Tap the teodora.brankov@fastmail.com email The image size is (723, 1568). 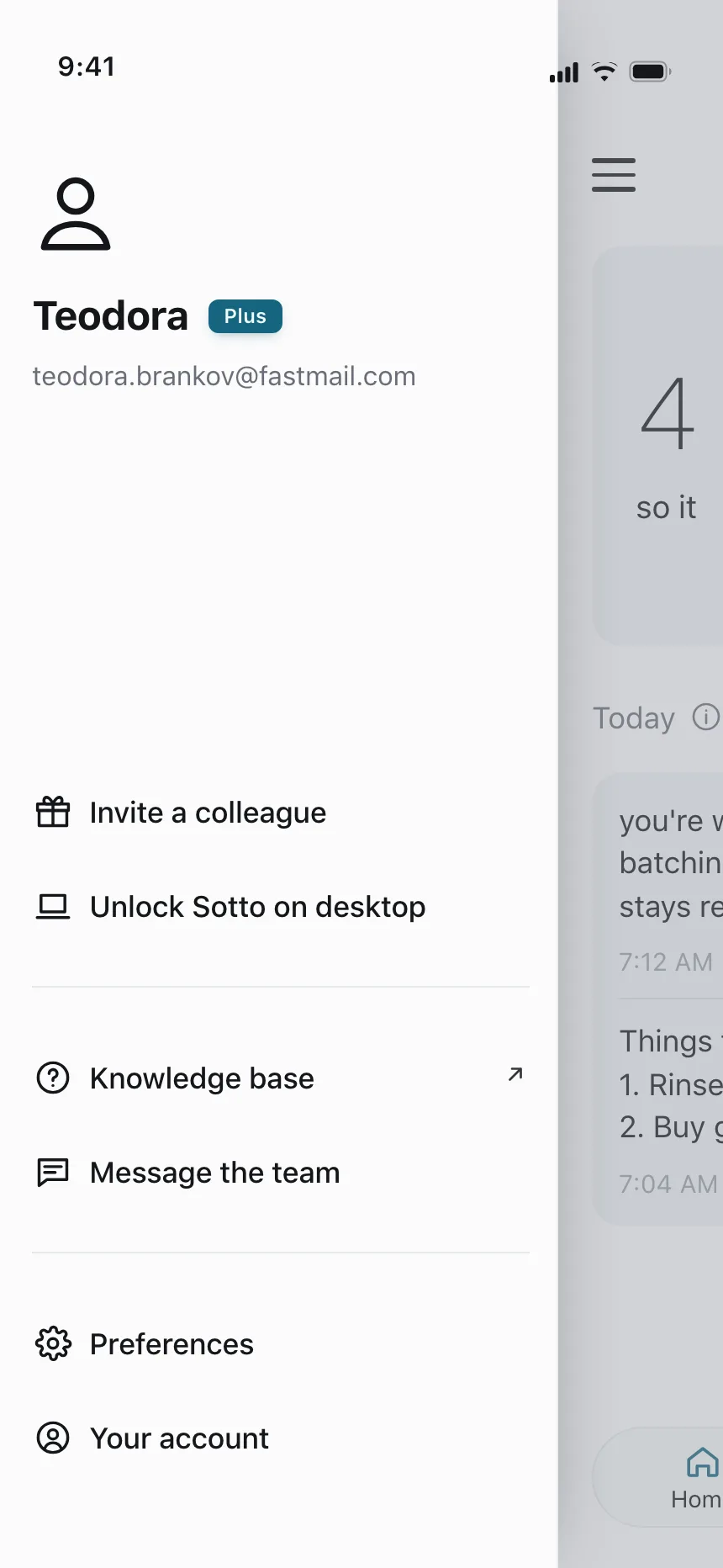[x=224, y=376]
